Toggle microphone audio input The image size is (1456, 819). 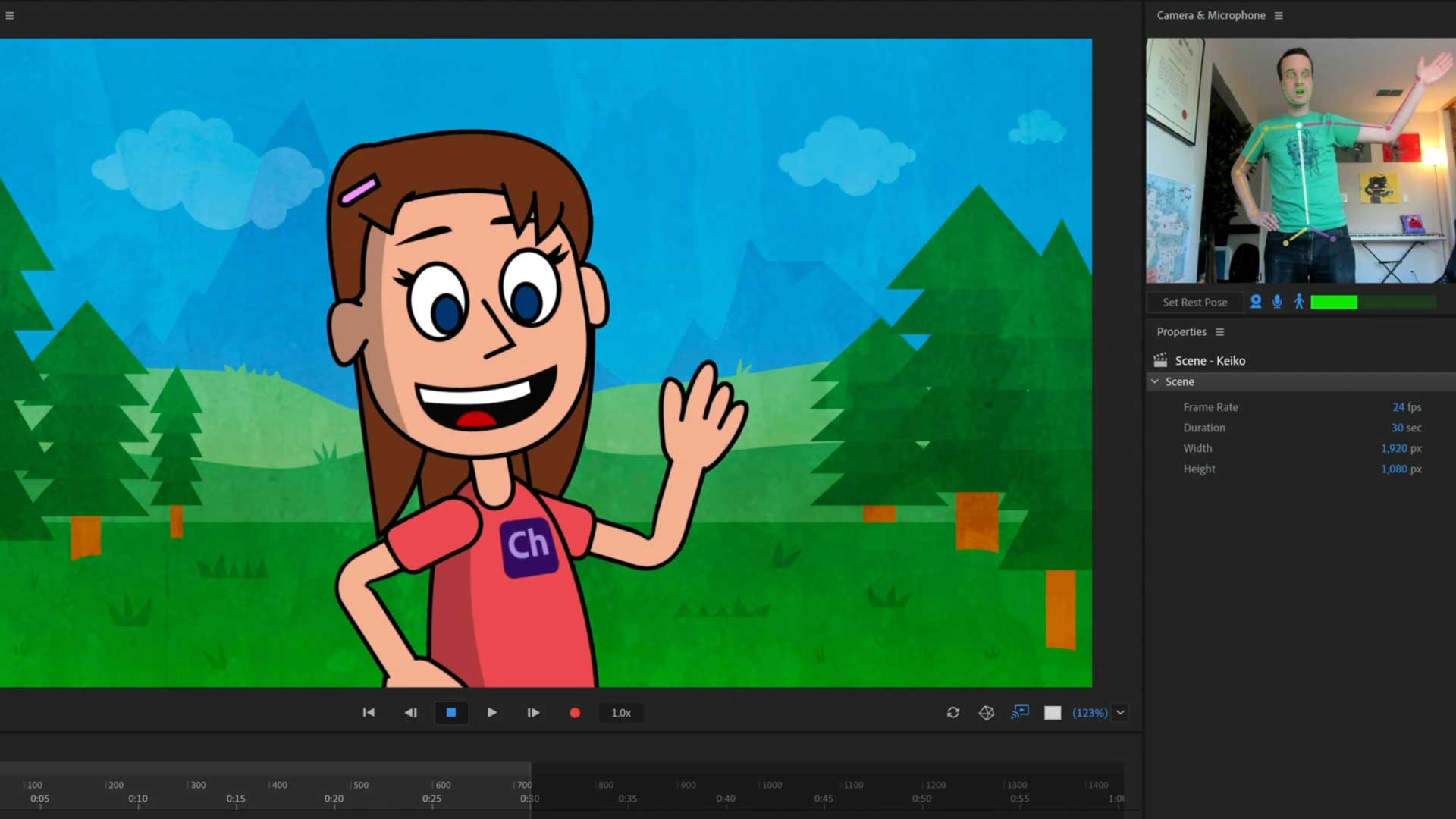pyautogui.click(x=1277, y=302)
